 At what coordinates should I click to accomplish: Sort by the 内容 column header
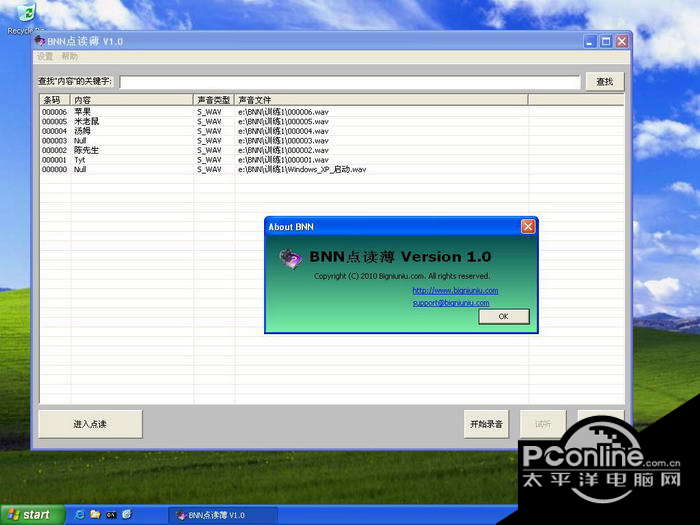click(131, 100)
